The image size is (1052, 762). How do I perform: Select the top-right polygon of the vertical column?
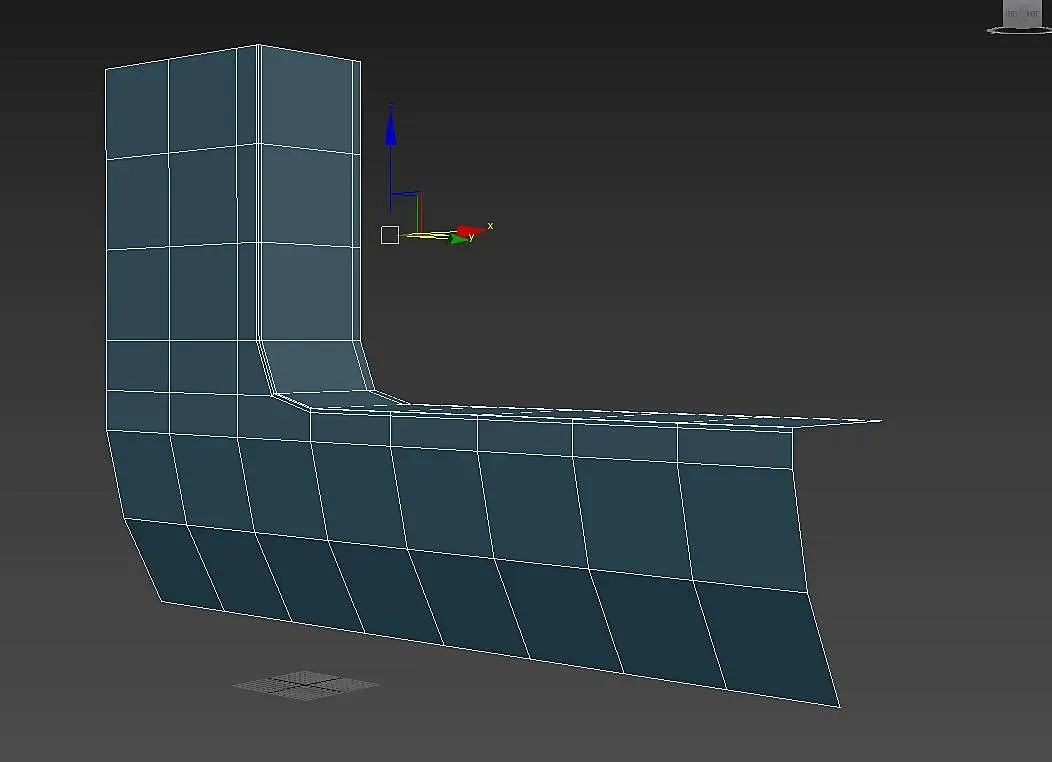[x=310, y=100]
